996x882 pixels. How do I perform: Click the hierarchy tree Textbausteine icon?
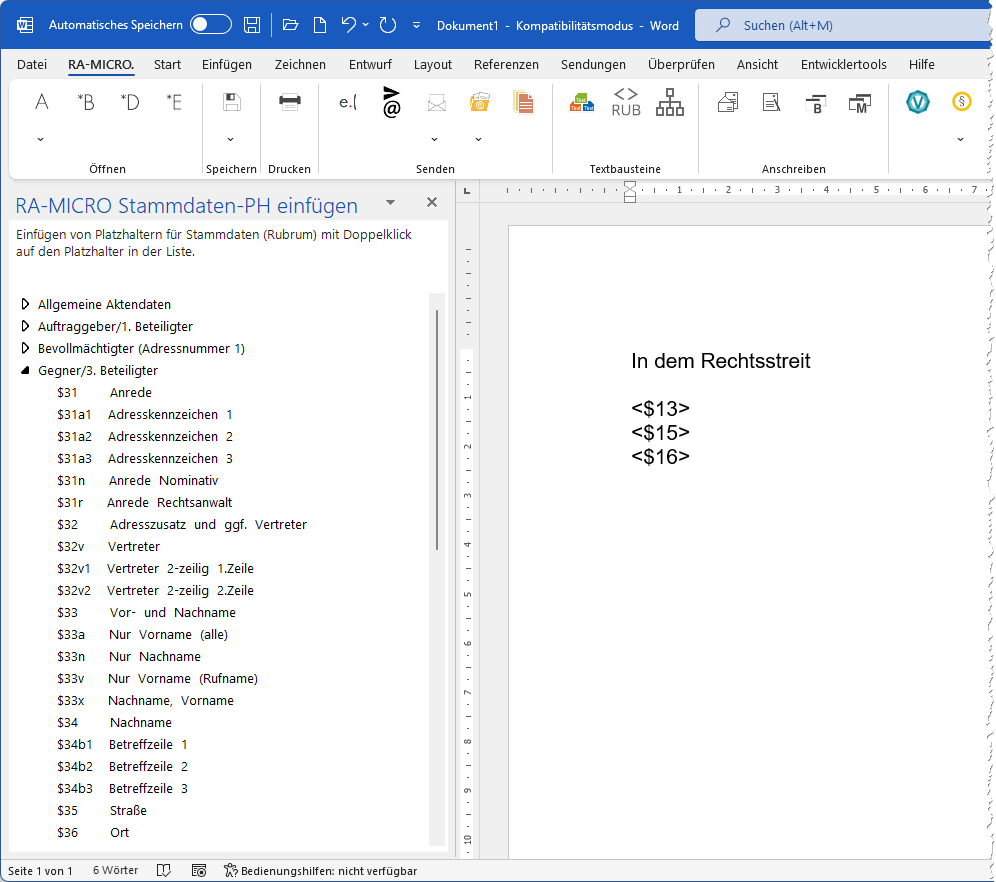click(670, 102)
